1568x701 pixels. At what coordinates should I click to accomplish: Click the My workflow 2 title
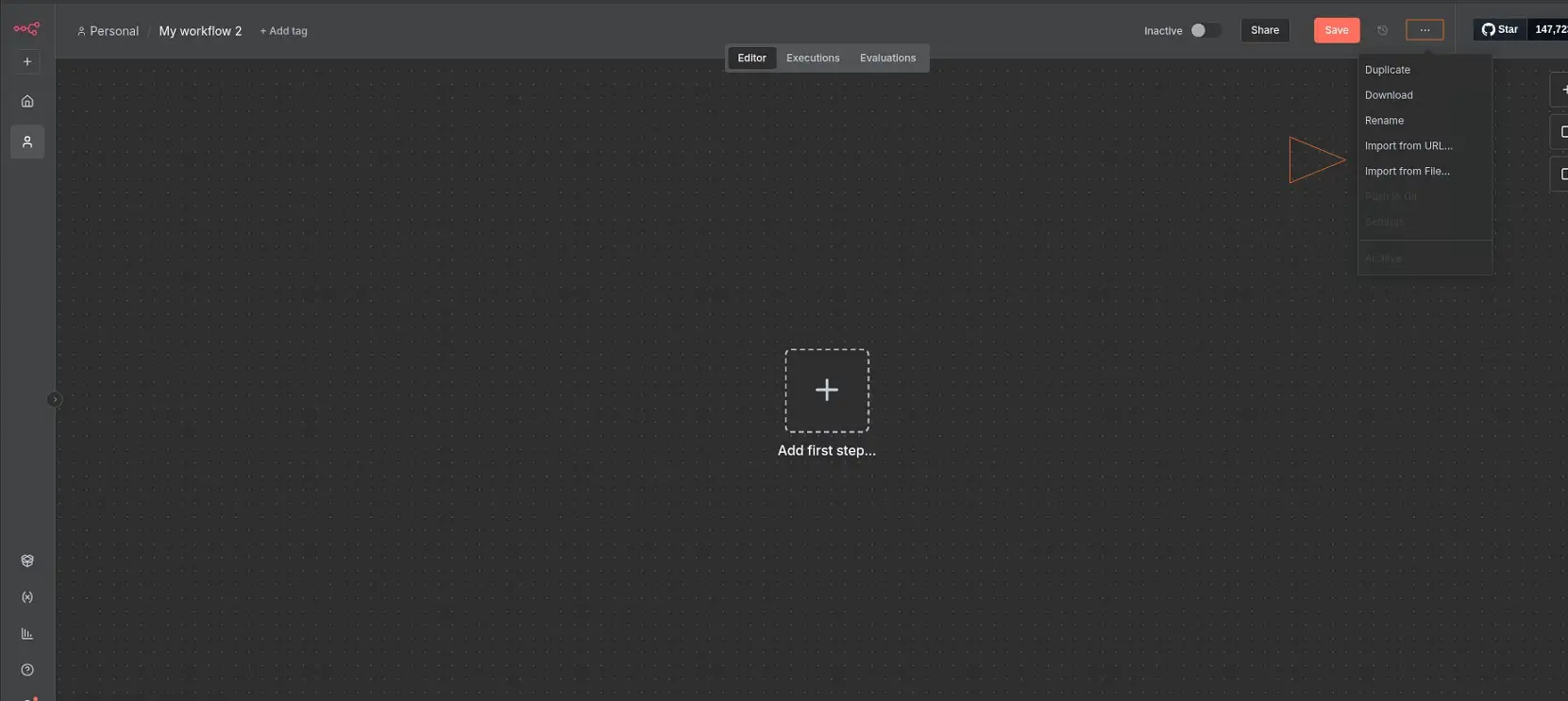click(x=200, y=31)
